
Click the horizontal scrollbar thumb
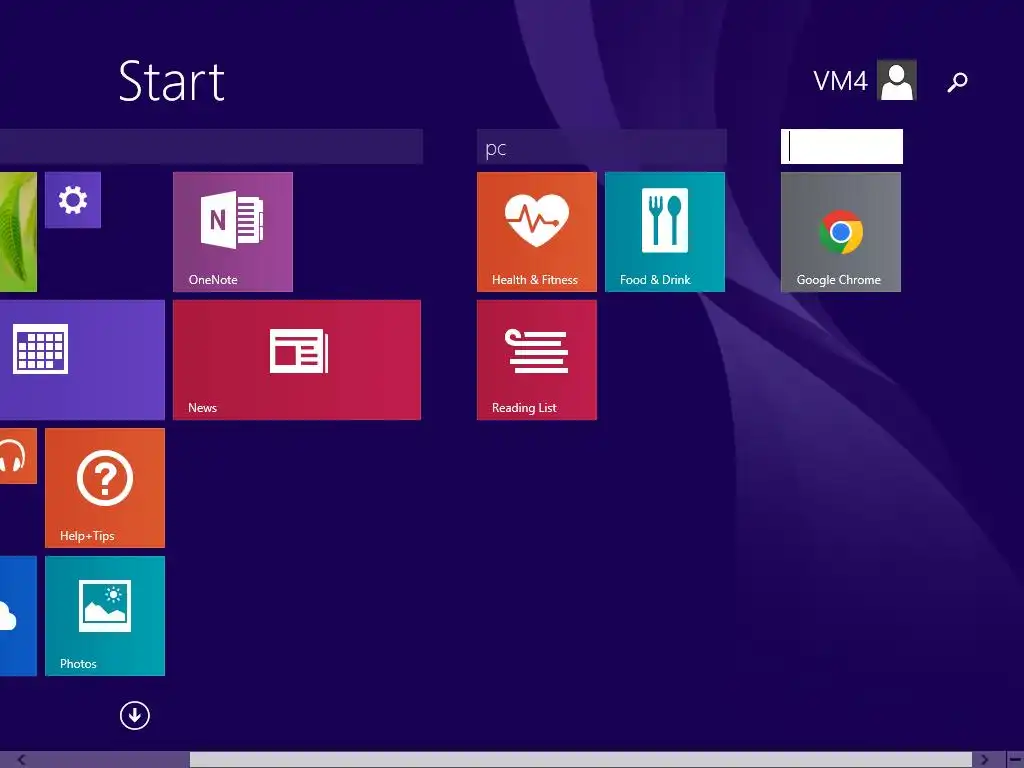click(581, 760)
